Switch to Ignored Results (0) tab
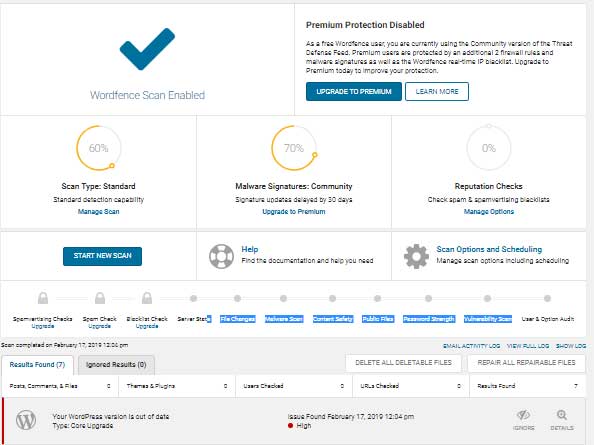This screenshot has width=594, height=445. coord(116,365)
